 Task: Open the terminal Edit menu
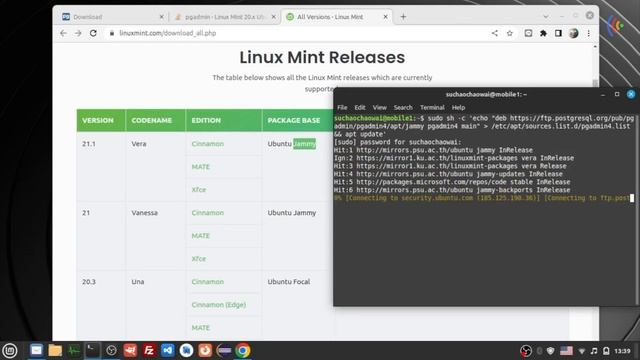click(360, 107)
